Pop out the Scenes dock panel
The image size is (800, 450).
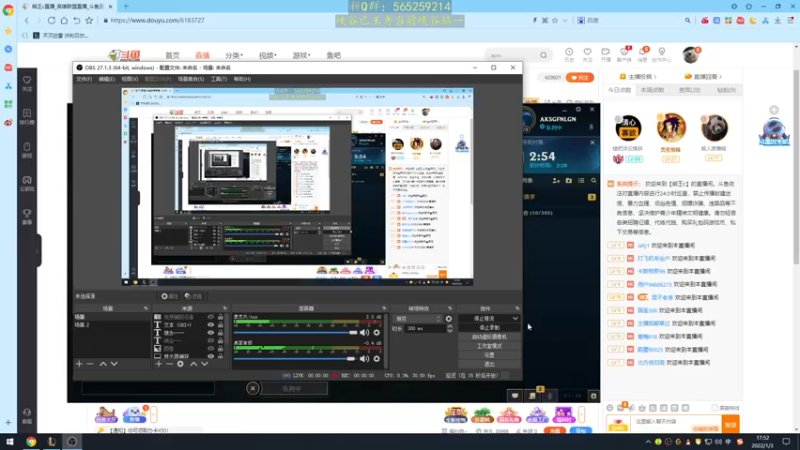146,308
